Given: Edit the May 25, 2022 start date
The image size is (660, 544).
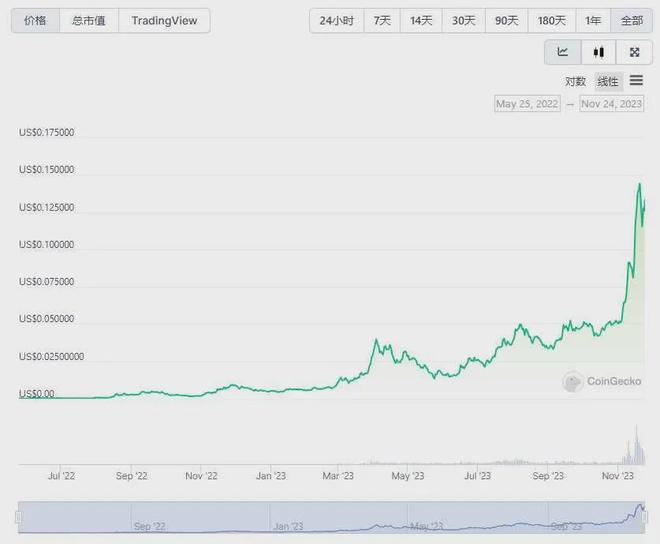Looking at the screenshot, I should pyautogui.click(x=527, y=104).
